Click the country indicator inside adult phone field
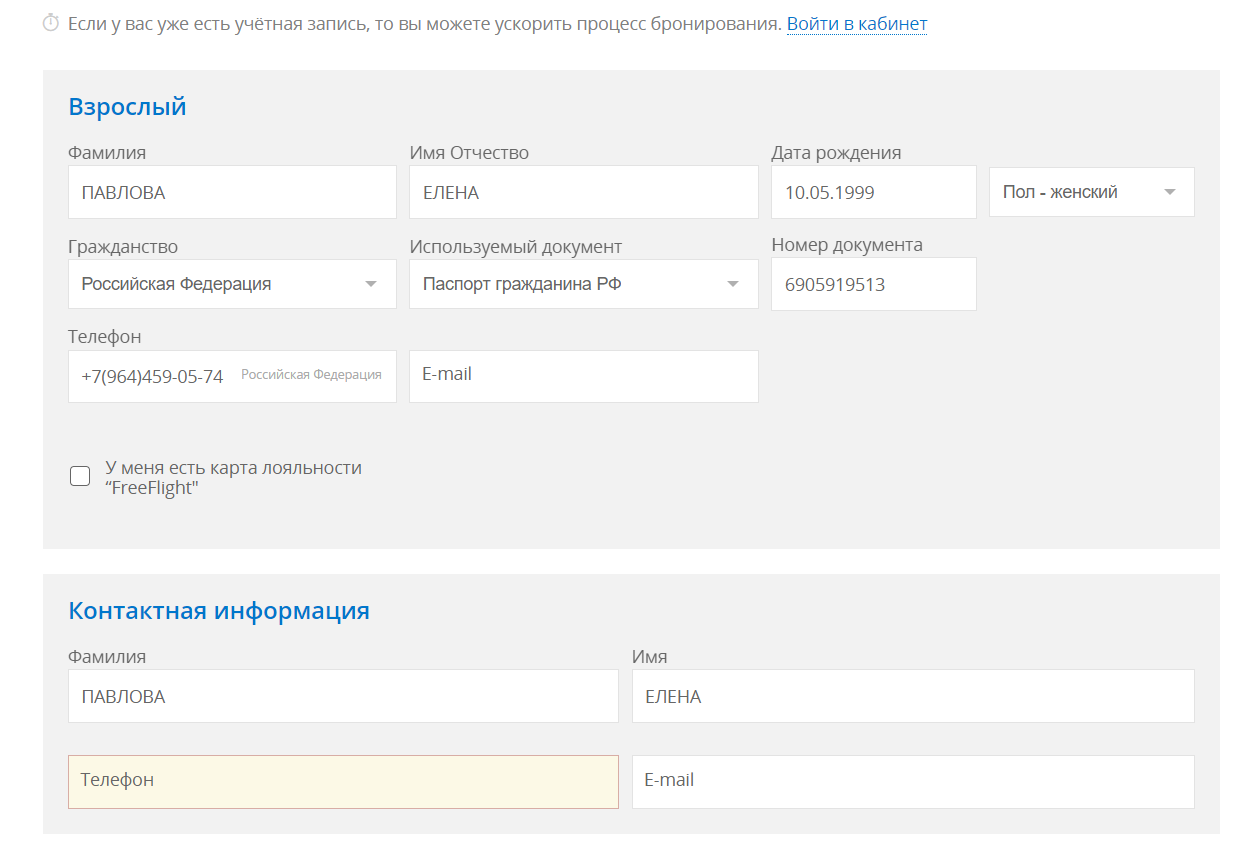Viewport: 1247px width, 853px height. point(311,375)
